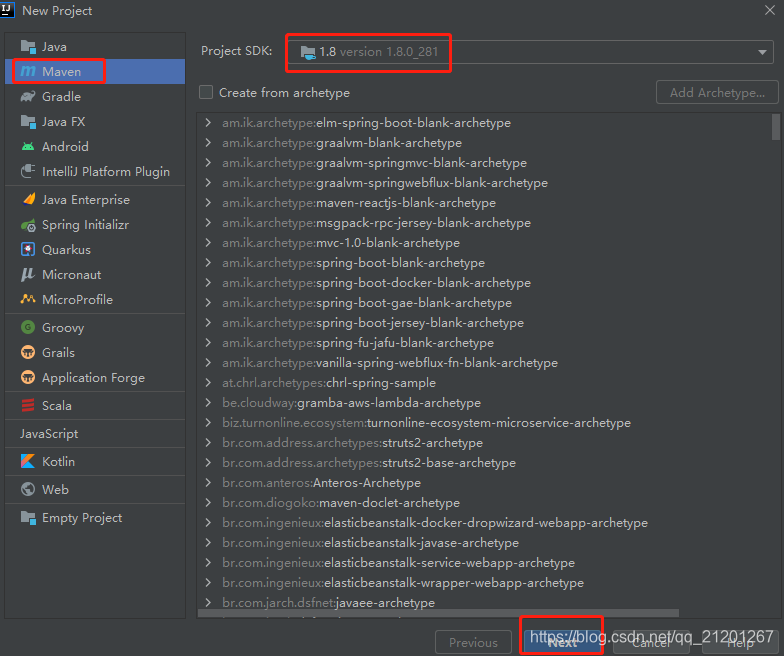Click the Add Archetype... button
Viewport: 784px width, 656px height.
click(x=717, y=92)
